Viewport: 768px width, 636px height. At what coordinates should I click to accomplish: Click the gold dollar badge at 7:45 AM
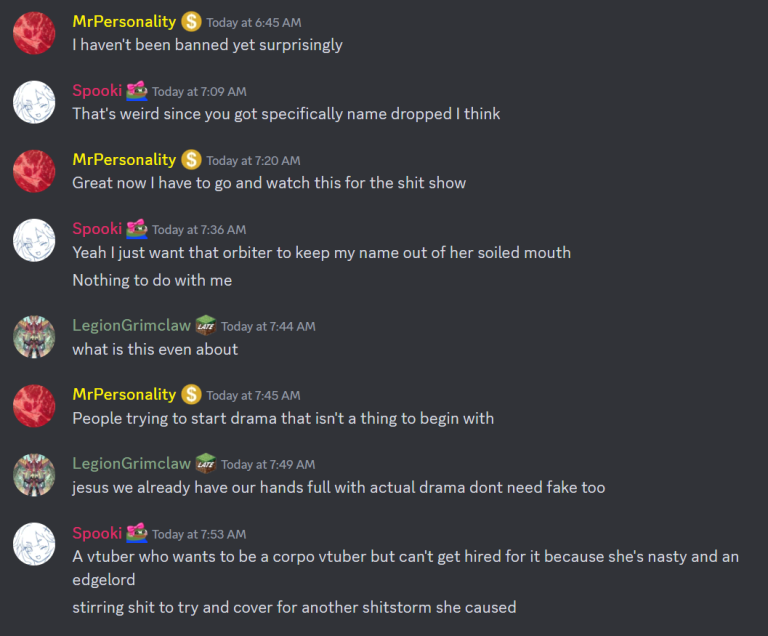(x=191, y=394)
